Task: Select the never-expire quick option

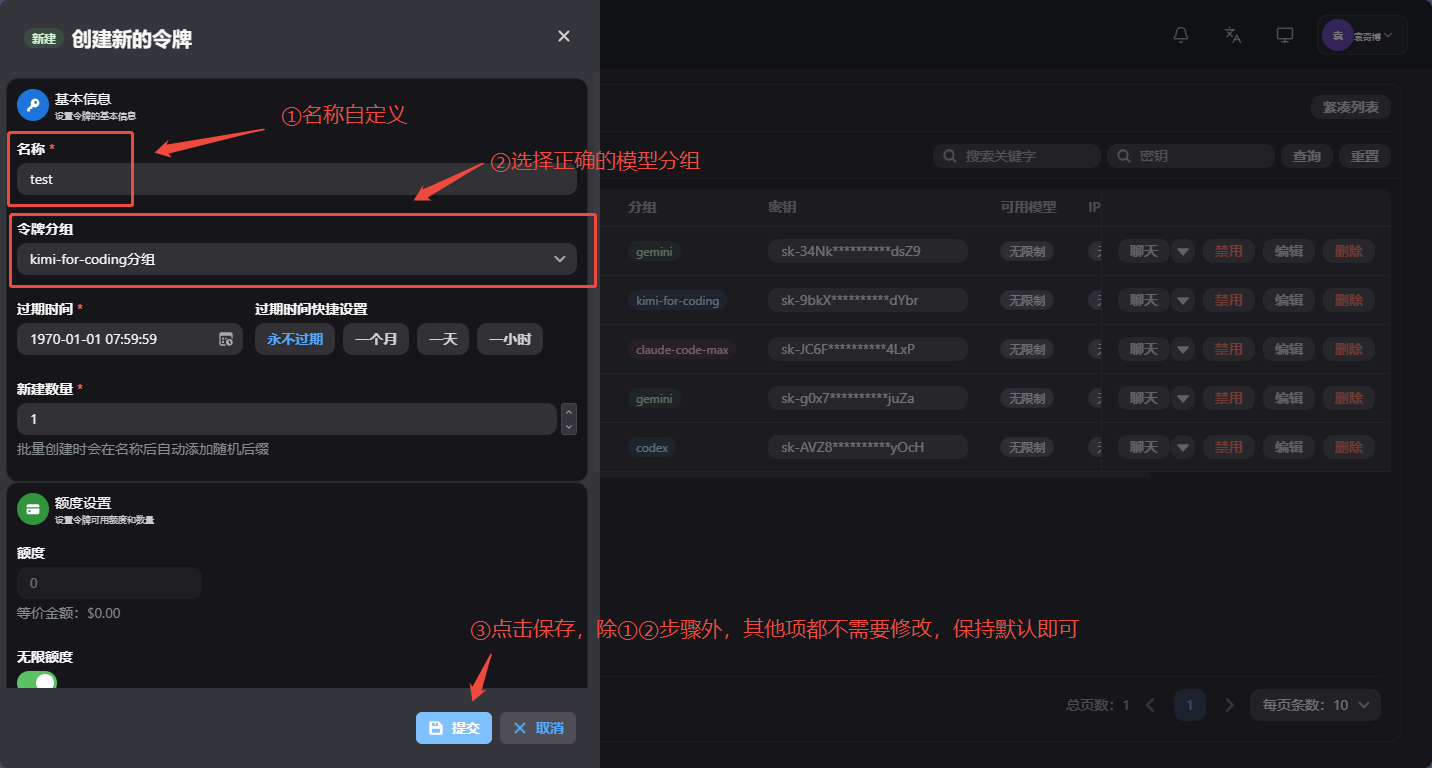Action: 295,339
